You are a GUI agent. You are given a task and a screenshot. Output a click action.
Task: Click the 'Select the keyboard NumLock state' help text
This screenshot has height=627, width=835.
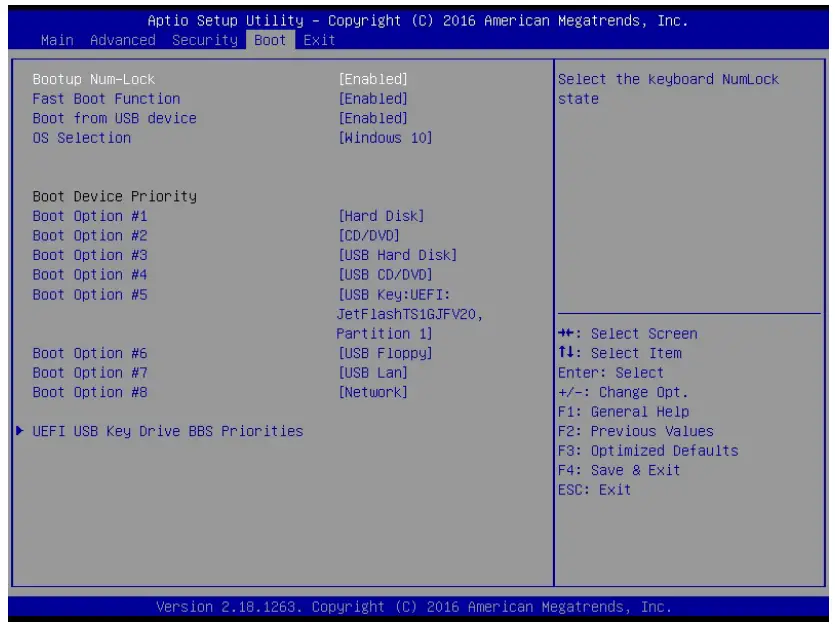(668, 89)
